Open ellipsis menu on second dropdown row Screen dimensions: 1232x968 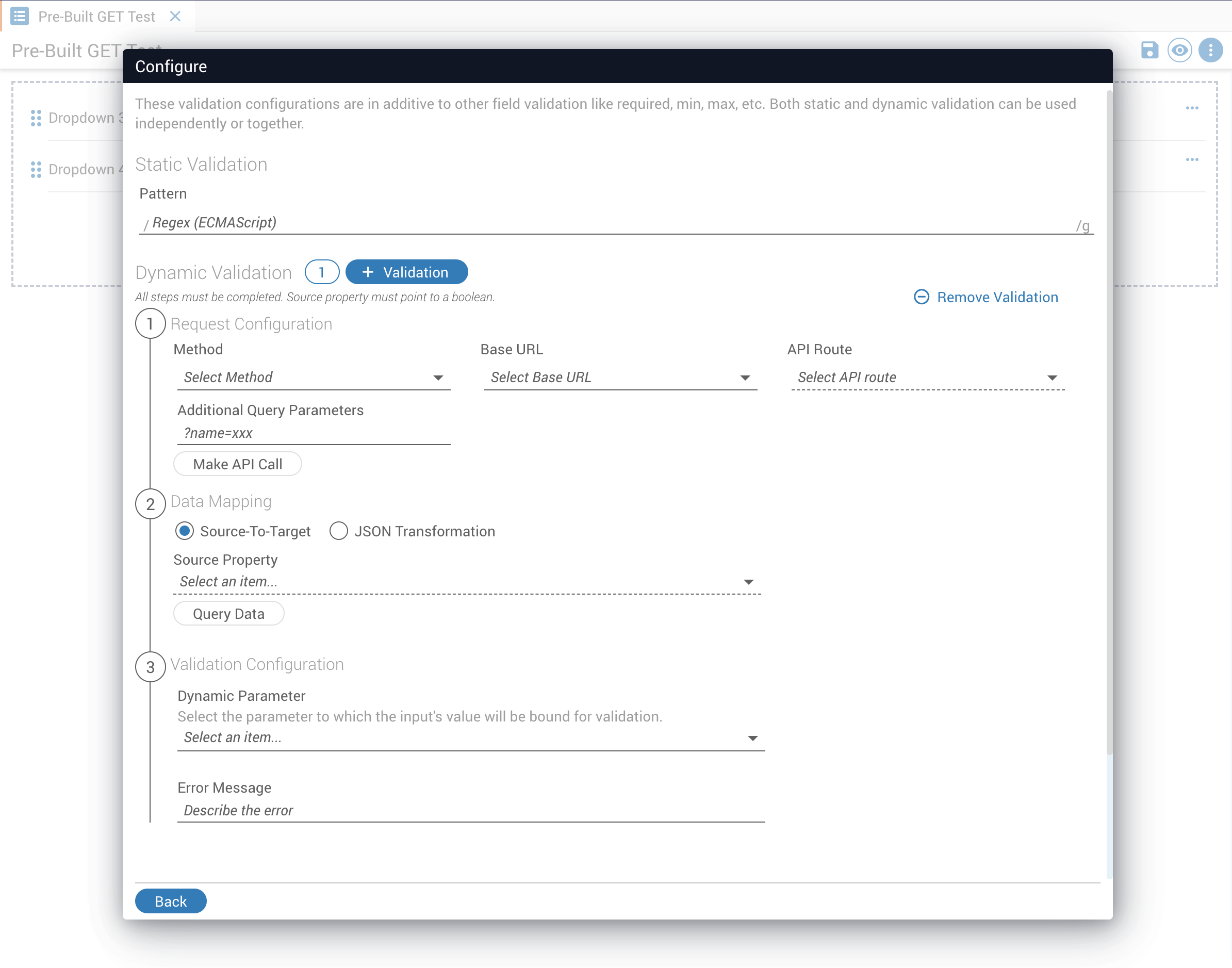1192,159
